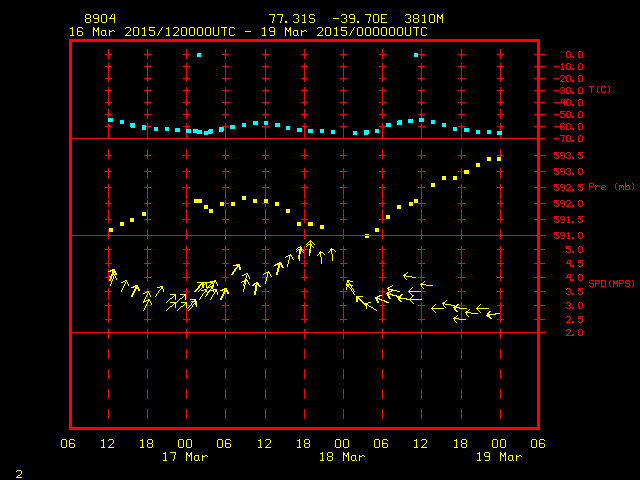Screen dimensions: 640x480
Task: Pick the "3.5" wind speed tick value
Action: [574, 291]
